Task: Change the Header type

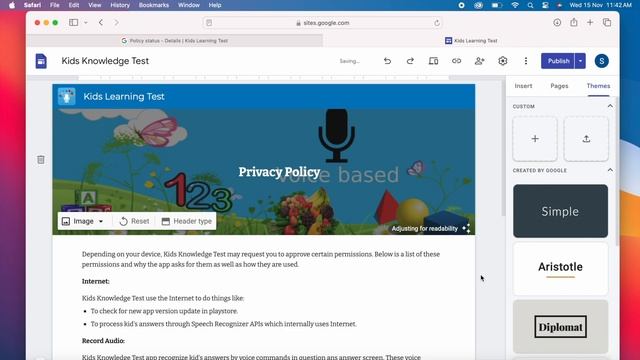Action: point(187,221)
